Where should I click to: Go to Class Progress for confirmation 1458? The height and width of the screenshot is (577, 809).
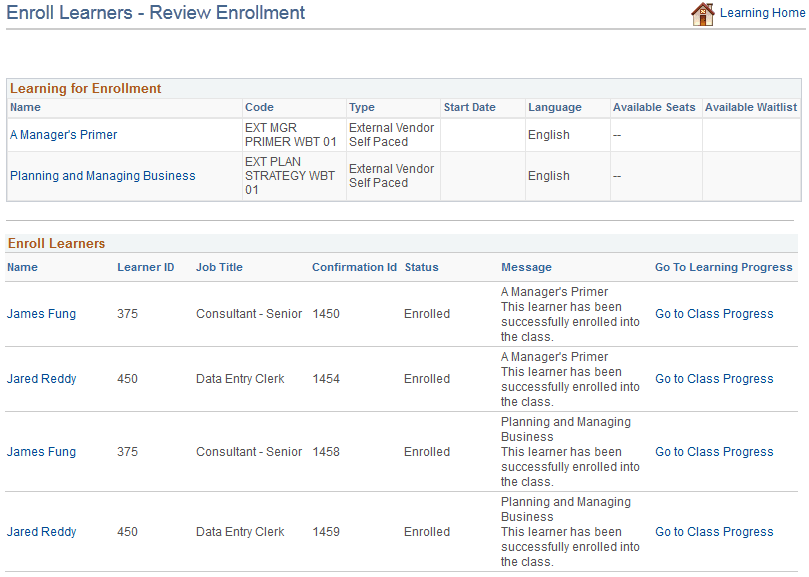(x=713, y=451)
